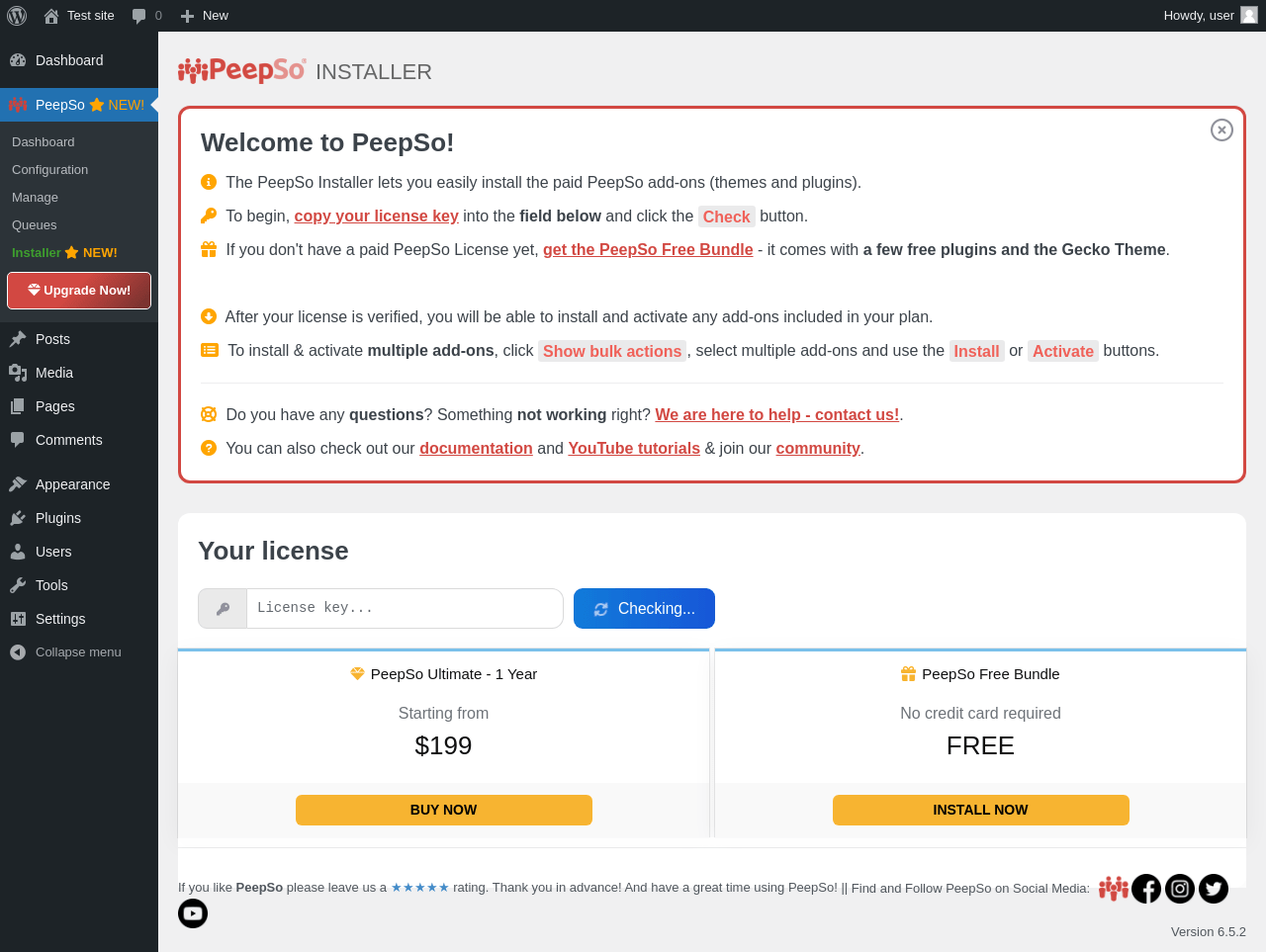1266x952 pixels.
Task: Select PeepSo Configuration submenu
Action: (49, 170)
